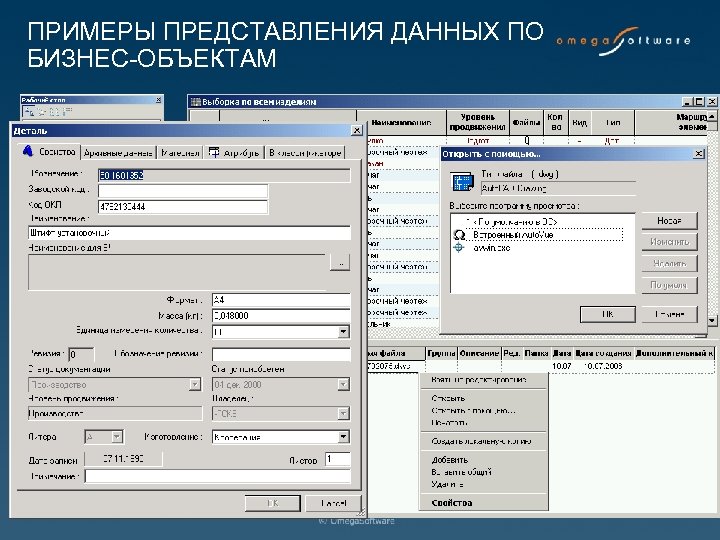Click the Масса (кг) field
Screen dimensions: 720x540
click(281, 315)
